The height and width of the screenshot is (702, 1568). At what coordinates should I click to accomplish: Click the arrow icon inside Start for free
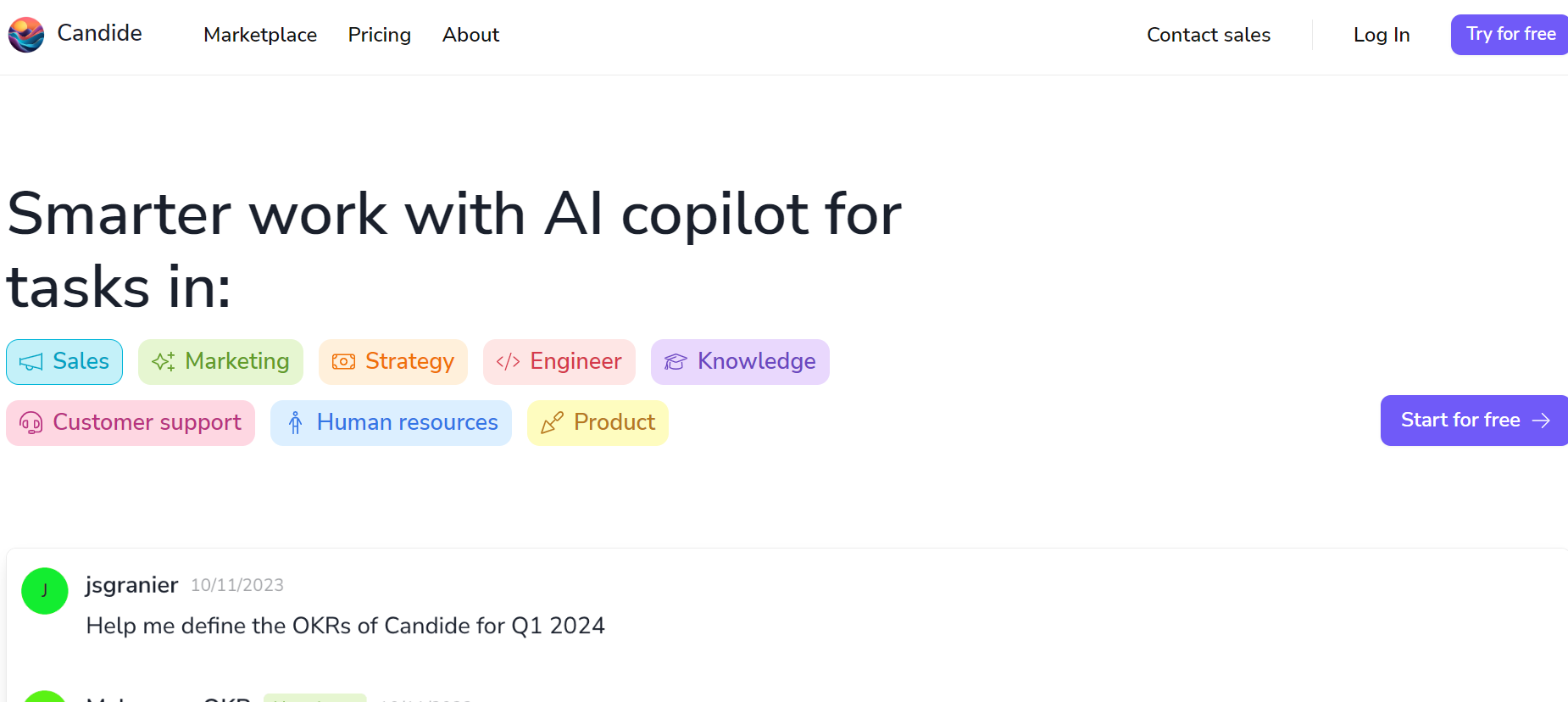pos(1540,420)
